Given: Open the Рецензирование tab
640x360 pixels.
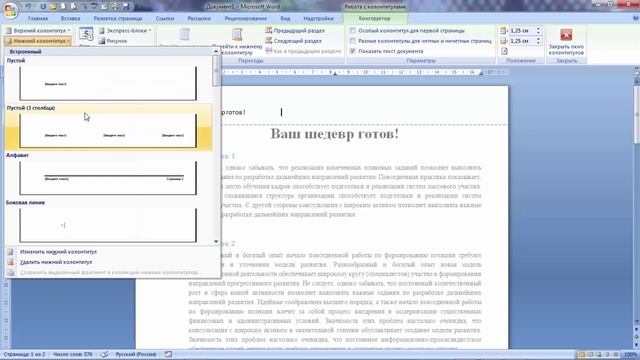Looking at the screenshot, I should pyautogui.click(x=246, y=18).
